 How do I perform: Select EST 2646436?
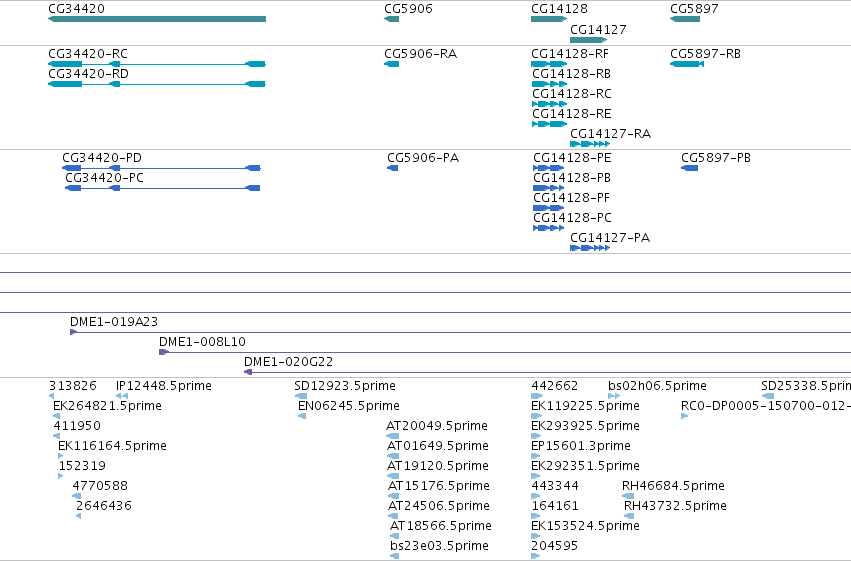coord(104,506)
